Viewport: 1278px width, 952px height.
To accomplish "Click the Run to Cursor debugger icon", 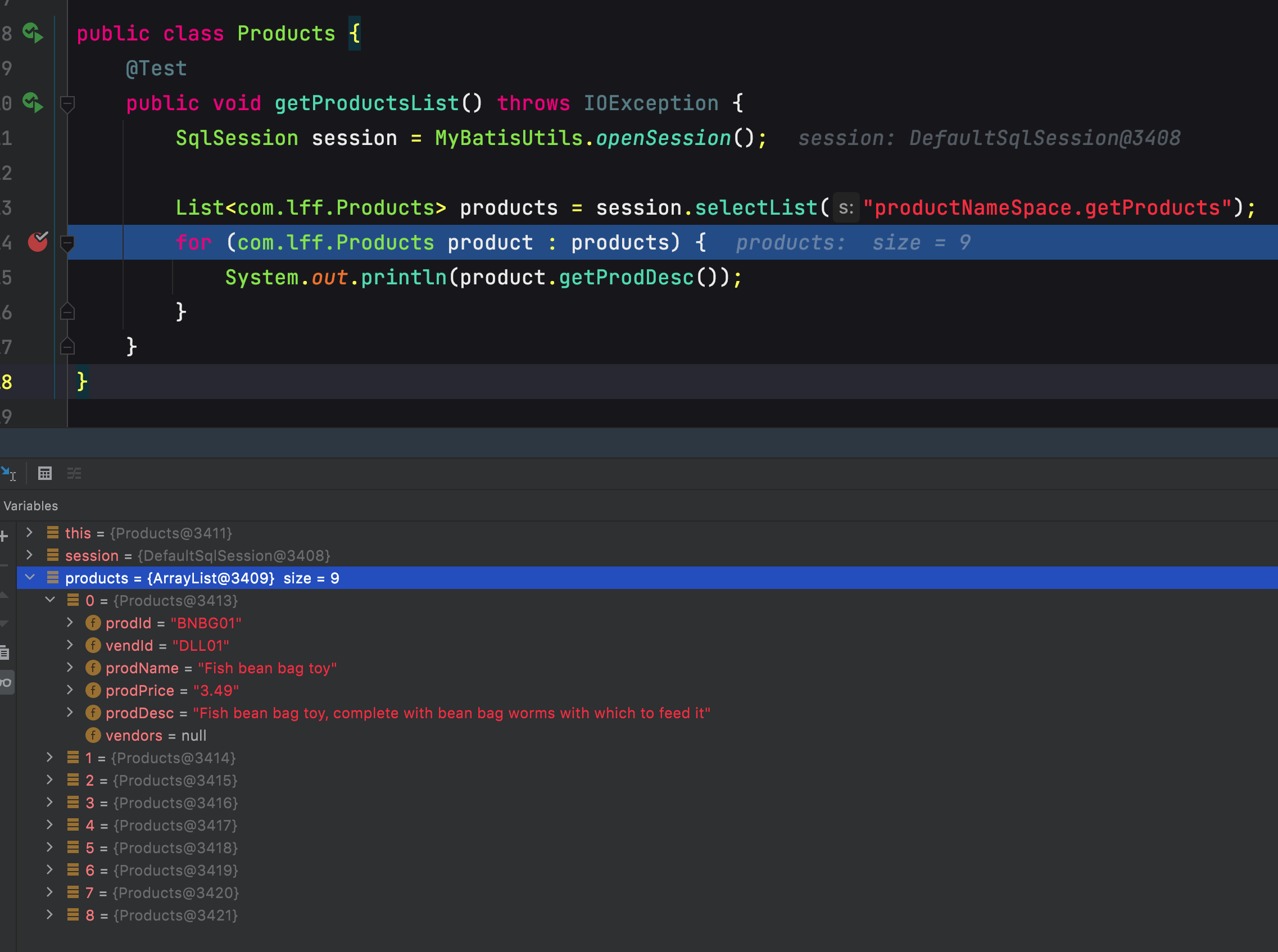I will tap(8, 474).
